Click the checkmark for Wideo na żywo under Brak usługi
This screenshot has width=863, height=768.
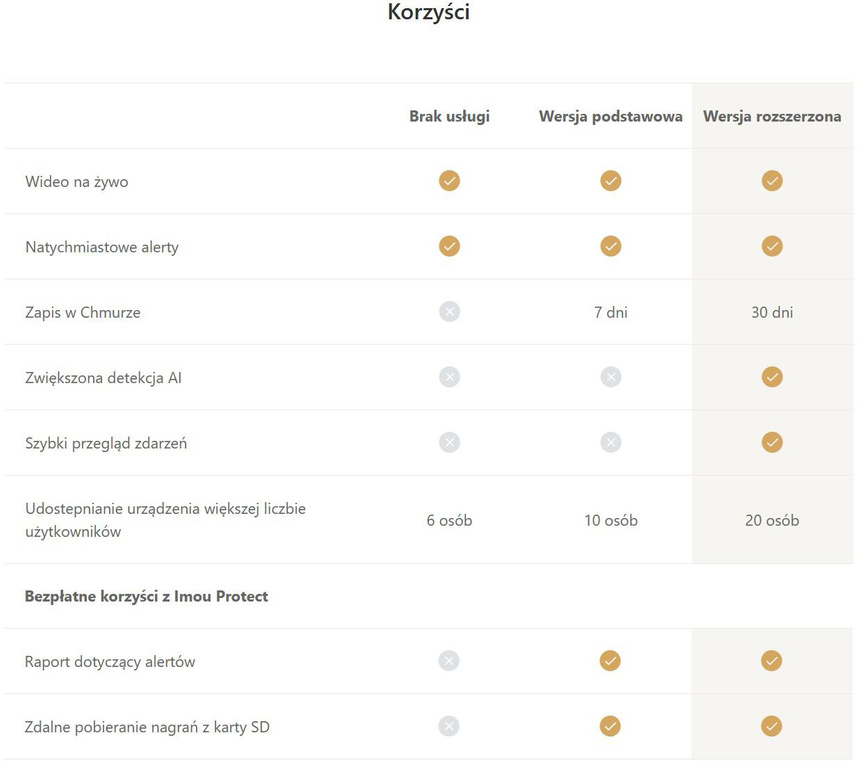click(449, 181)
